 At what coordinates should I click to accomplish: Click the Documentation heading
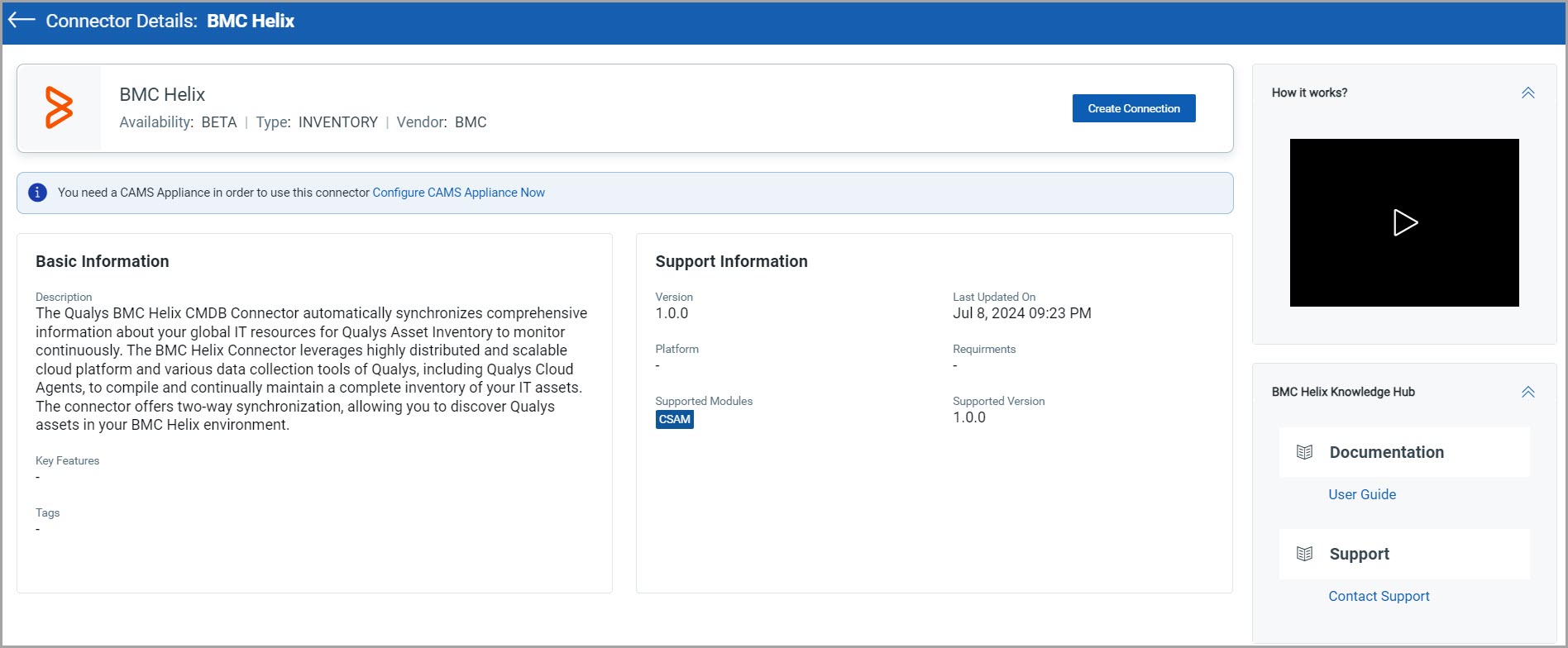pos(1386,452)
